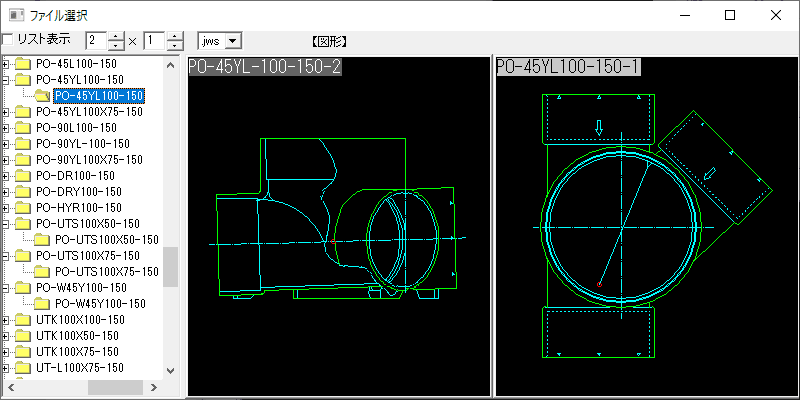800x400 pixels.
Task: Increase the column count spinner value
Action: 117,36
